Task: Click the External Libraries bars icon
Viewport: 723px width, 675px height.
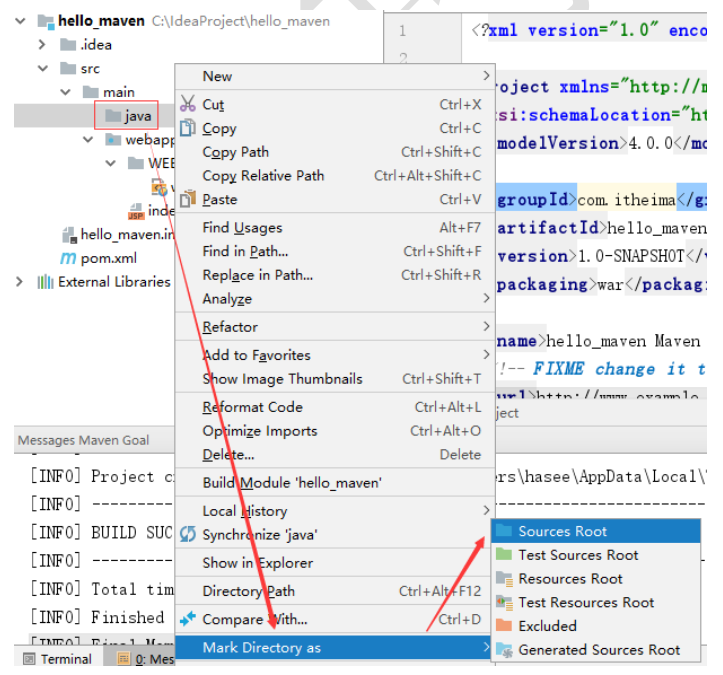Action: (x=45, y=281)
